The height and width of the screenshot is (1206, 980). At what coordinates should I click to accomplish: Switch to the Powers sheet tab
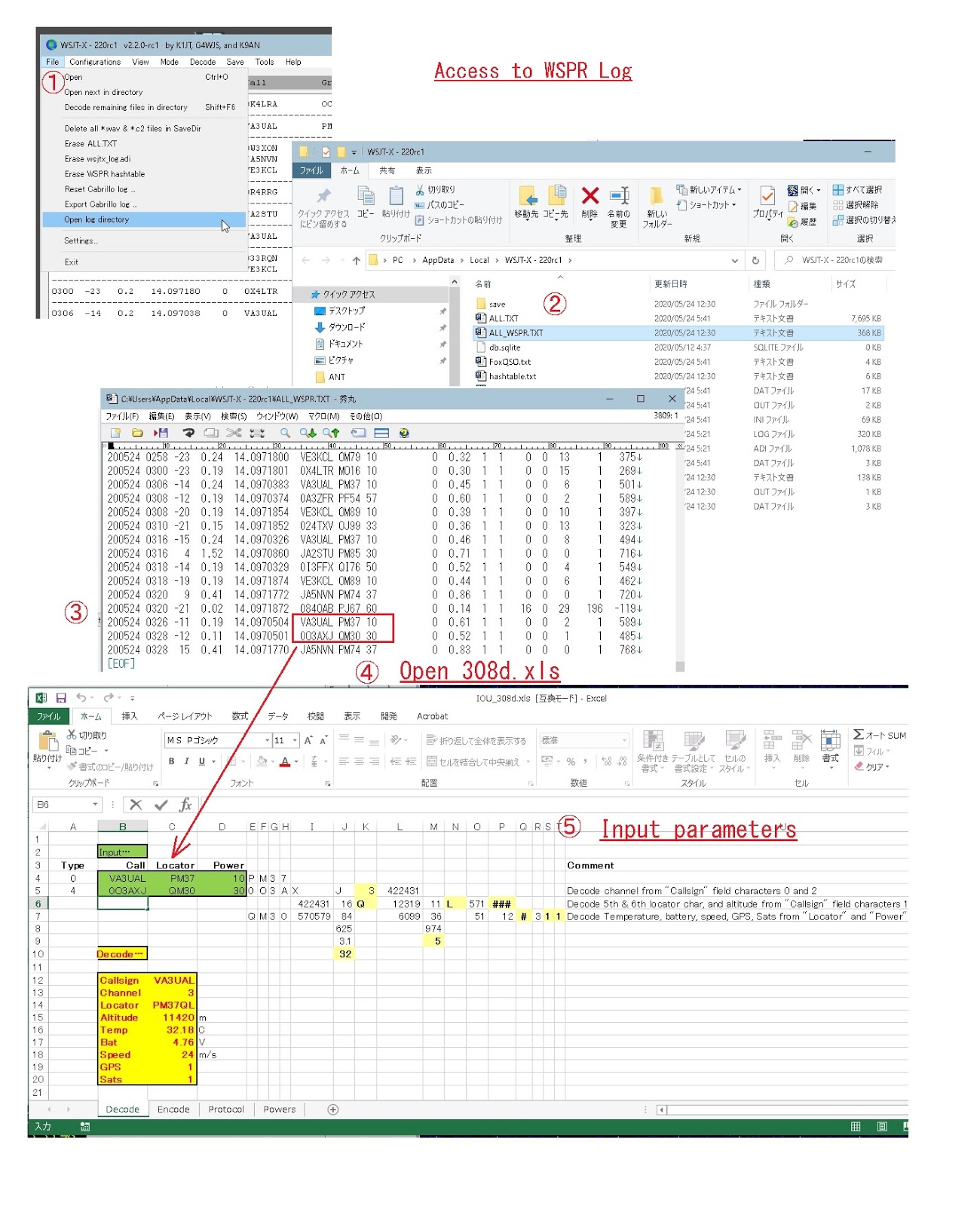(279, 1109)
